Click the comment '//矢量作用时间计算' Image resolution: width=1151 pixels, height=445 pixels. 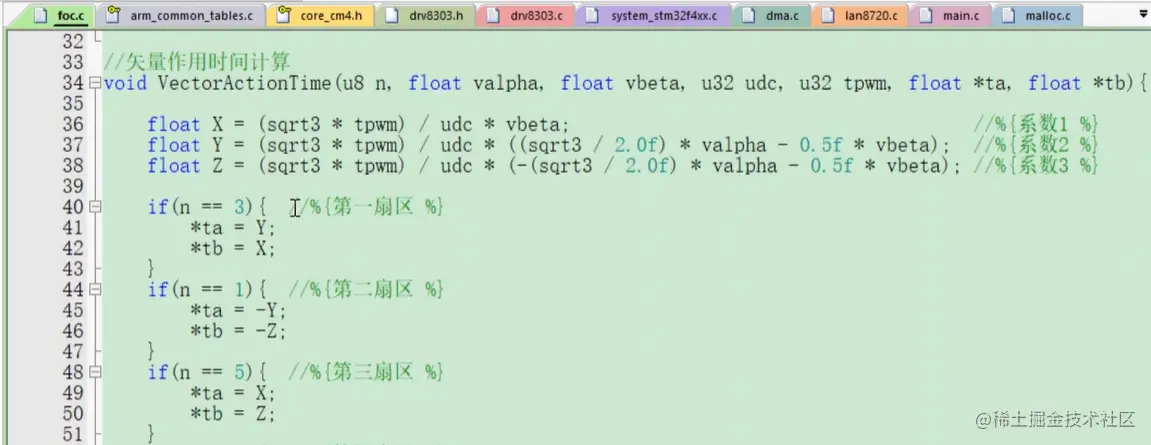[197, 62]
